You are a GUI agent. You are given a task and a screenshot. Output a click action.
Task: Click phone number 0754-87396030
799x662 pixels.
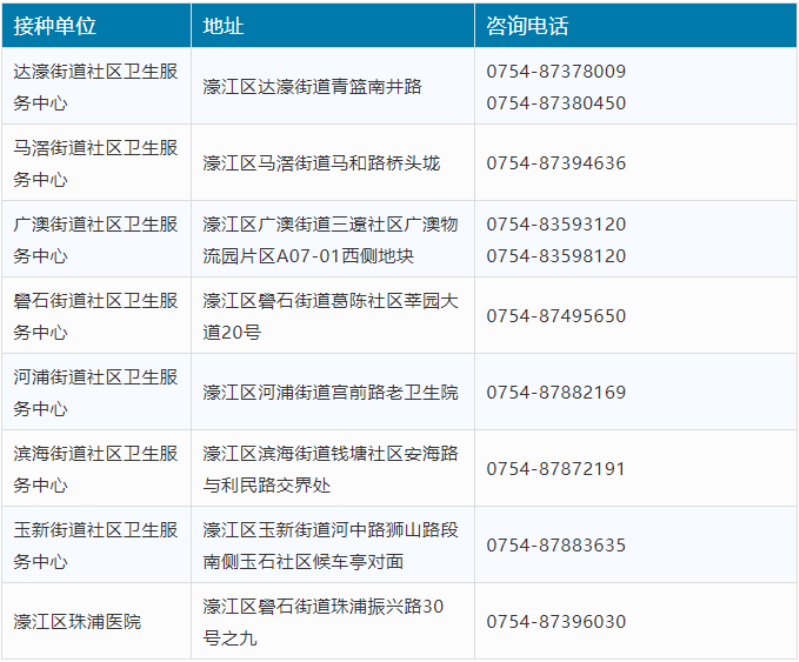point(556,621)
